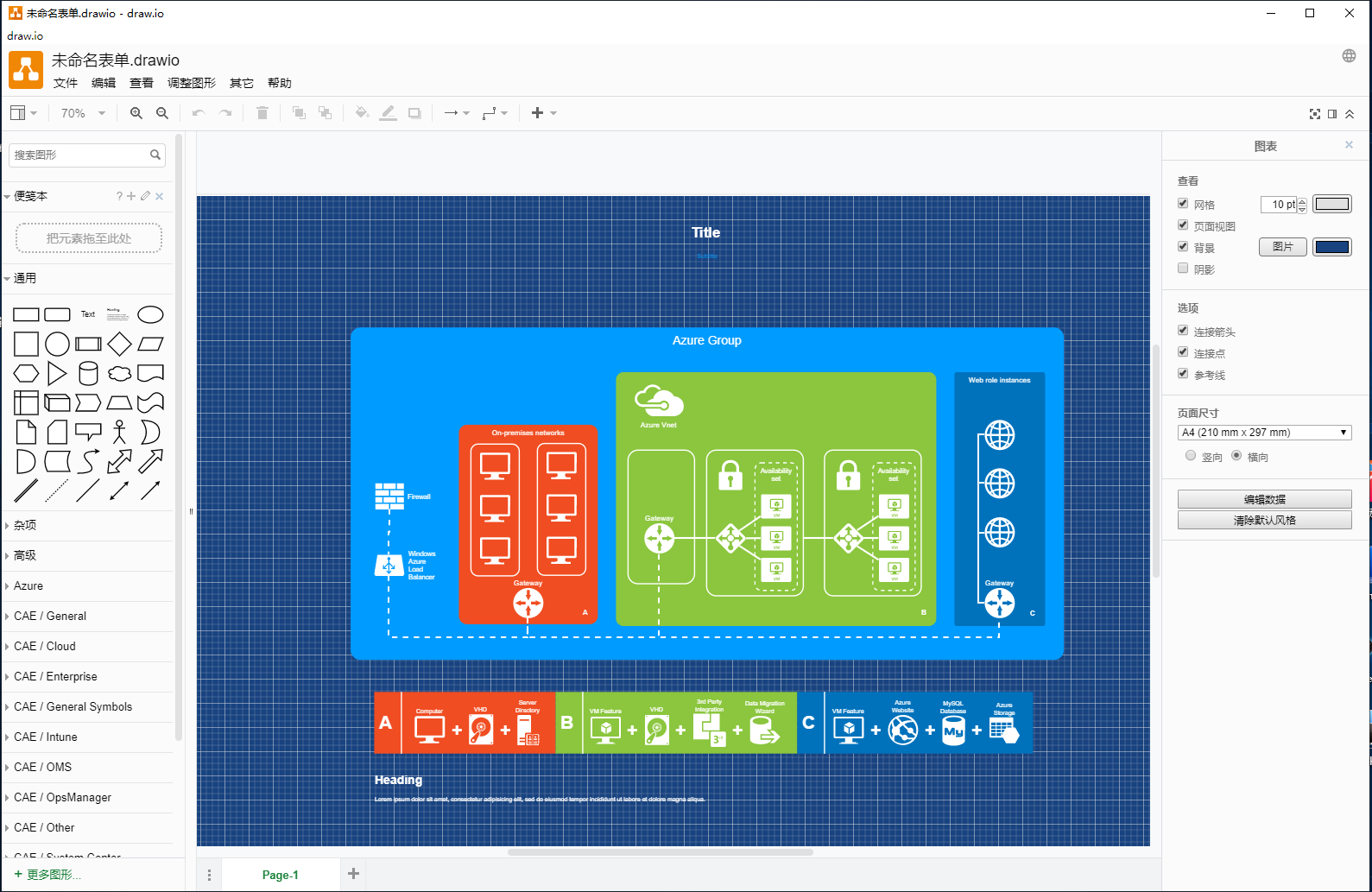
Task: Click the undo arrow icon
Action: tap(199, 113)
